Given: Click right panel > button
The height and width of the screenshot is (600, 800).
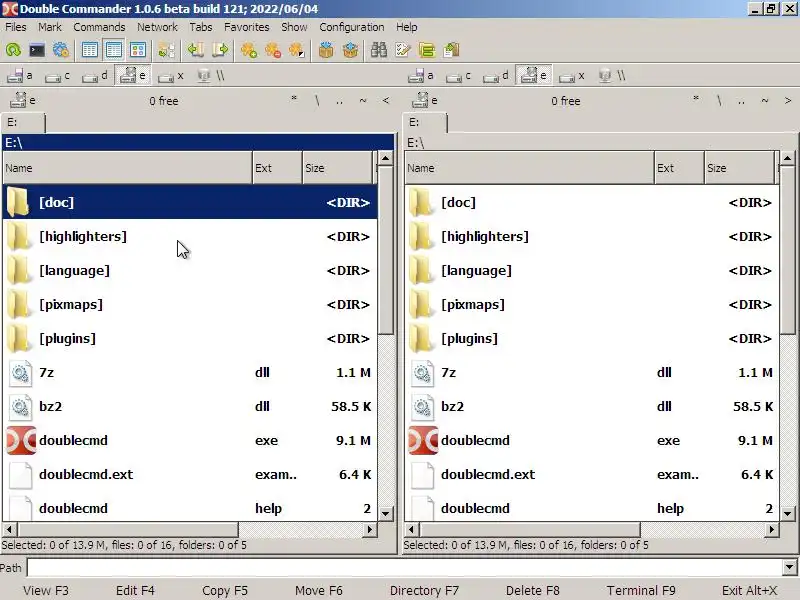Looking at the screenshot, I should [788, 100].
